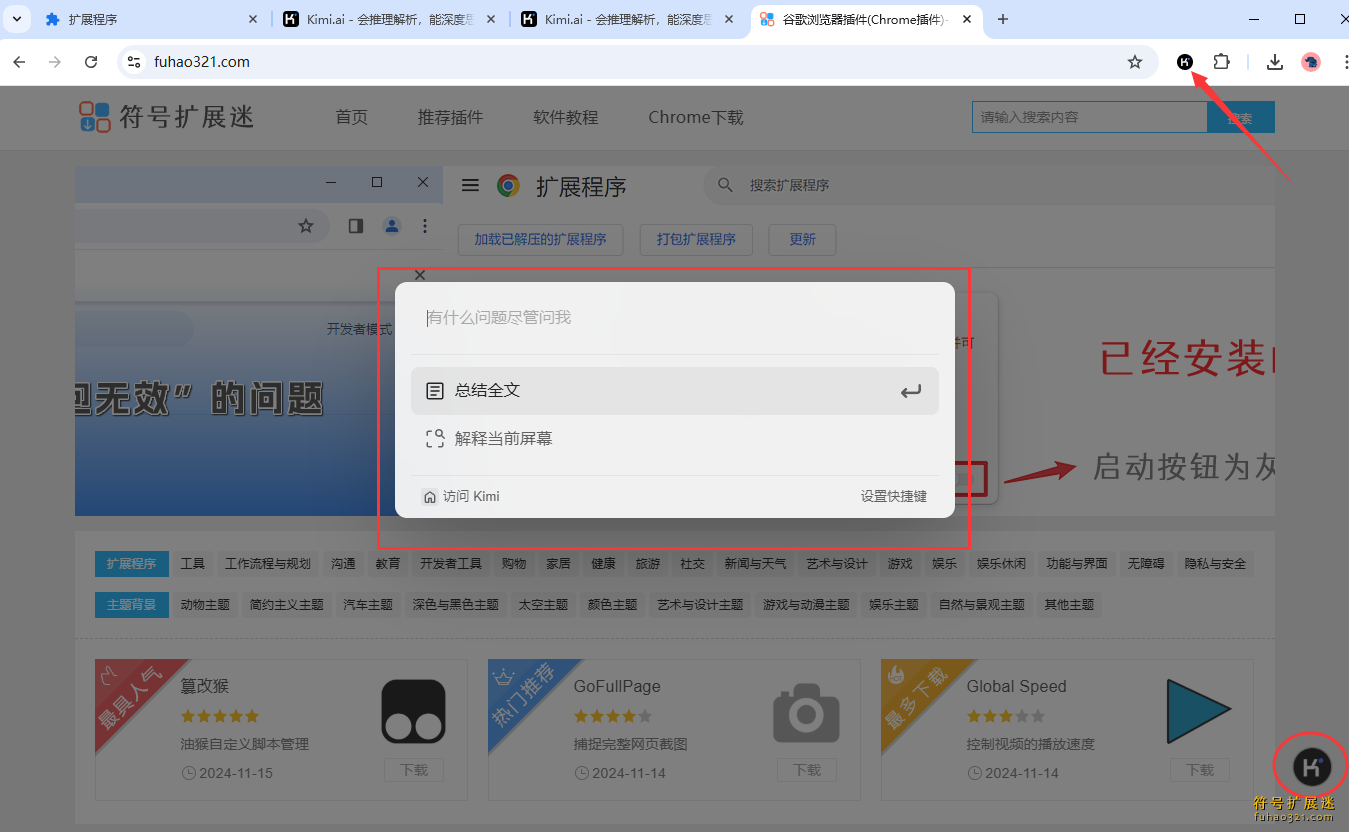Click the Kimi question input field
This screenshot has height=832, width=1349.
675,318
